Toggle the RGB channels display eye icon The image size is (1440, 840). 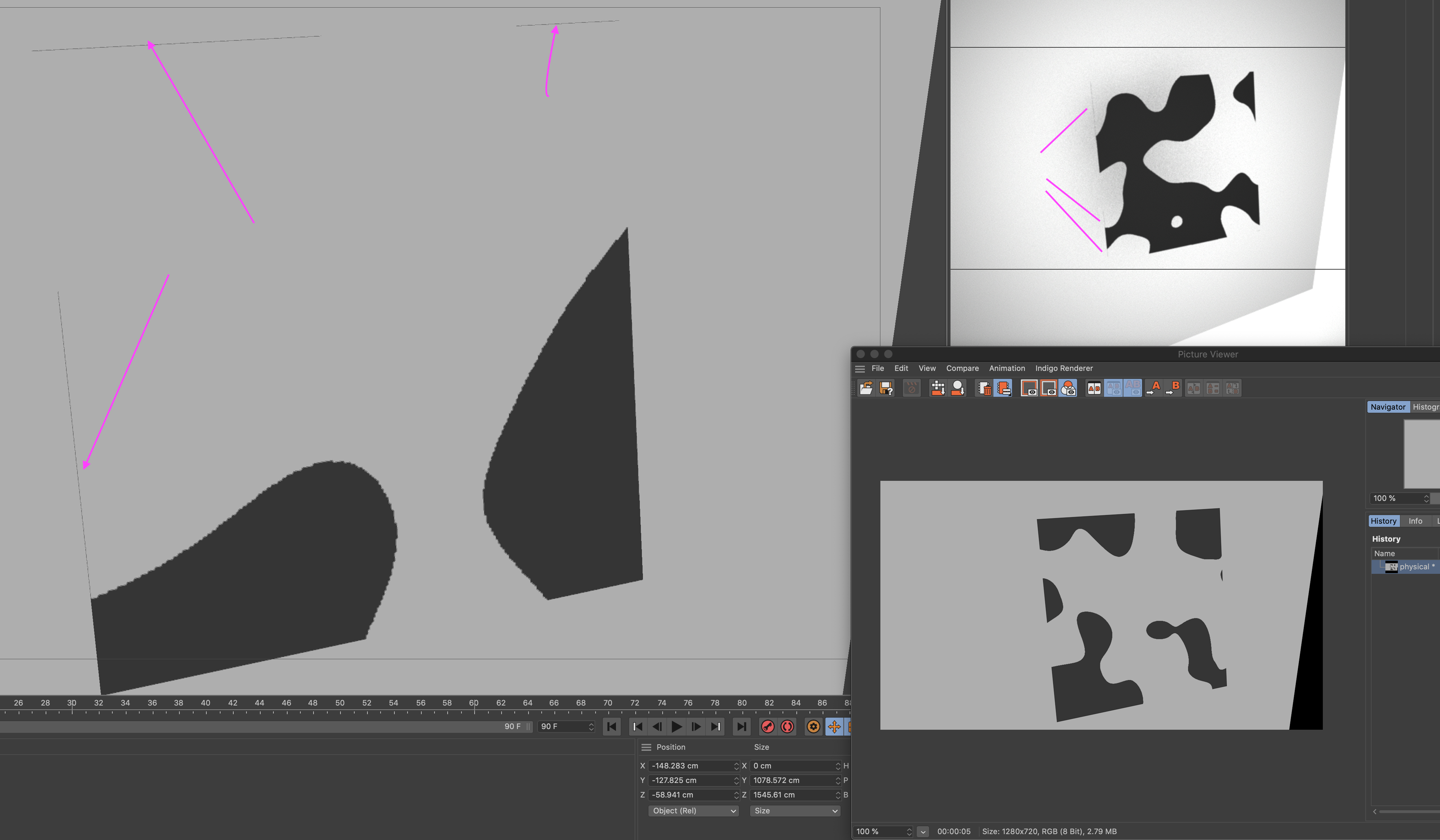point(1068,389)
